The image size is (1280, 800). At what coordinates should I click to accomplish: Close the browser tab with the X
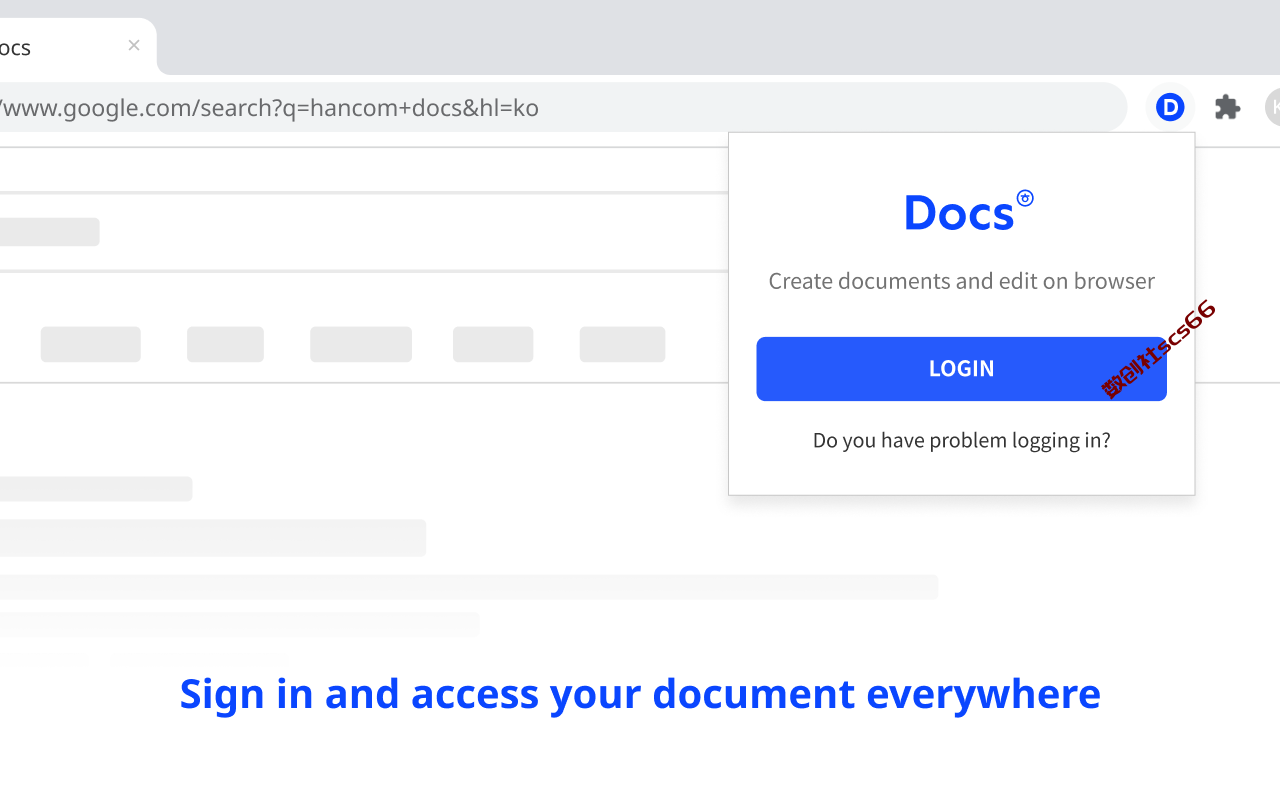134,45
